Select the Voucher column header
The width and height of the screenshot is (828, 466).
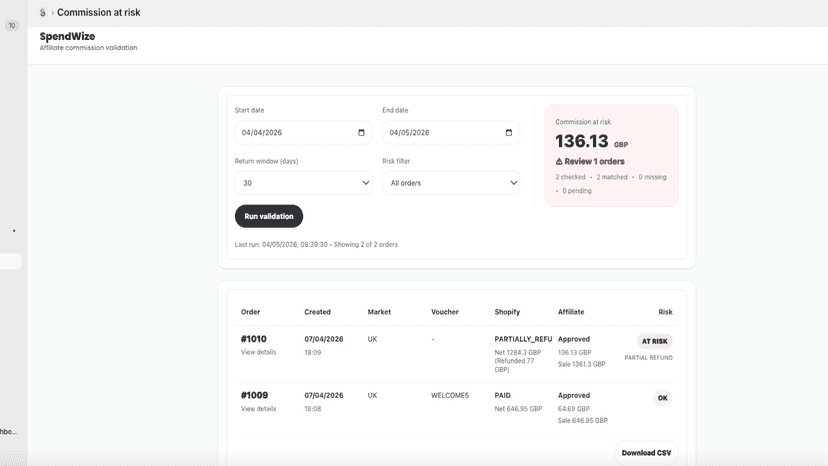[x=445, y=312]
